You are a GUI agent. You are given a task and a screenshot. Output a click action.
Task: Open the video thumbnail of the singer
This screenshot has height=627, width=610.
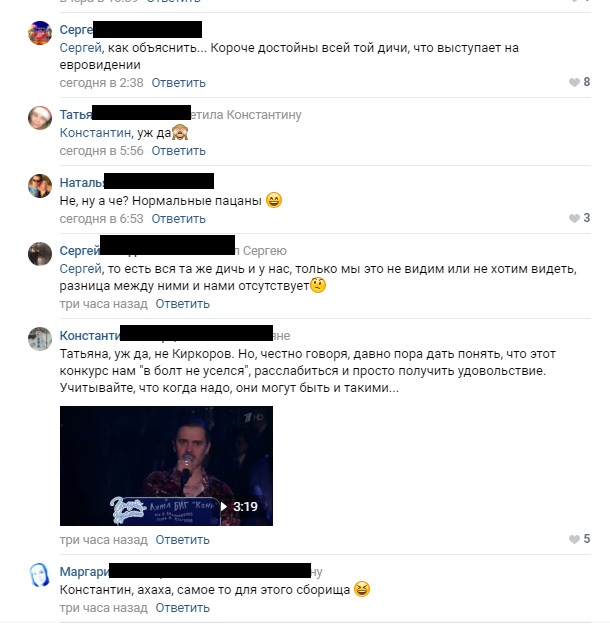point(166,466)
